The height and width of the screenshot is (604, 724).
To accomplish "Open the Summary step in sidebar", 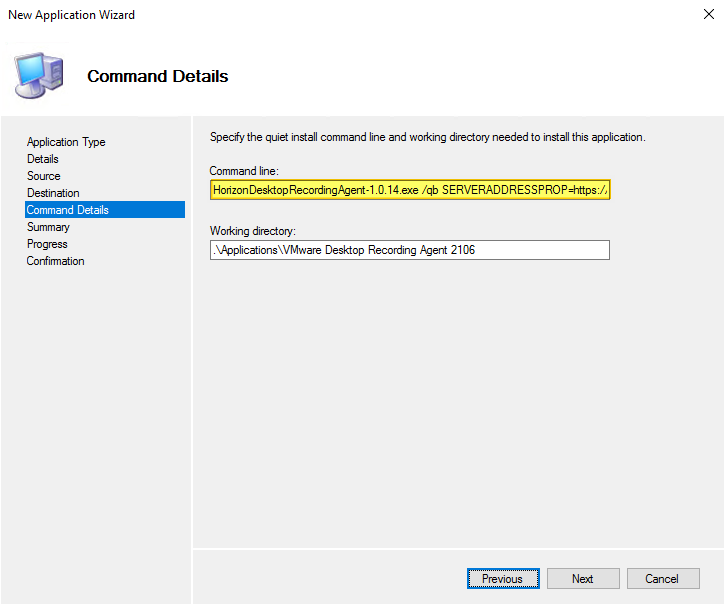I will click(48, 227).
